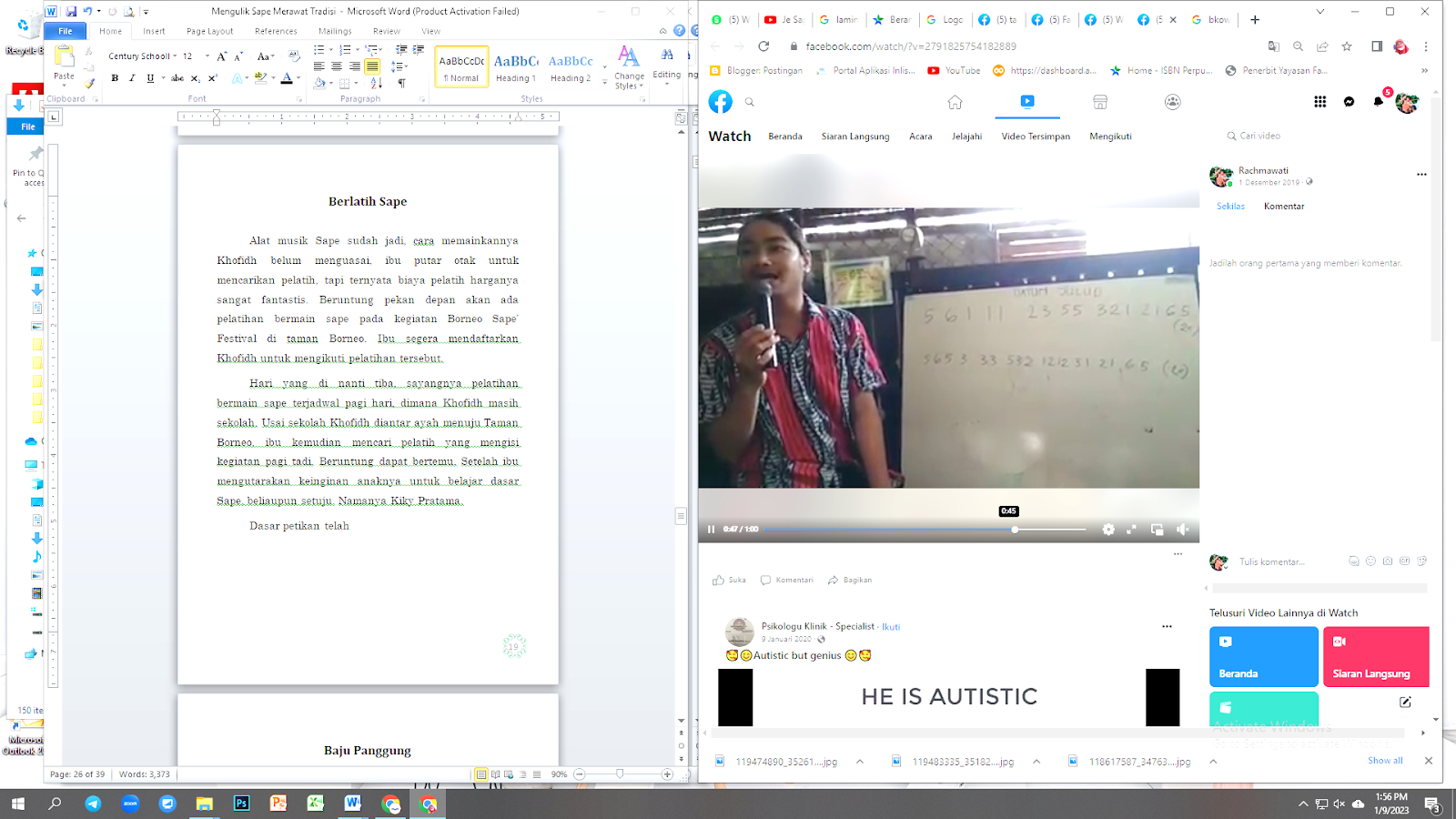Click Align Text Left icon in Word
Image resolution: width=1456 pixels, height=819 pixels.
click(x=318, y=66)
